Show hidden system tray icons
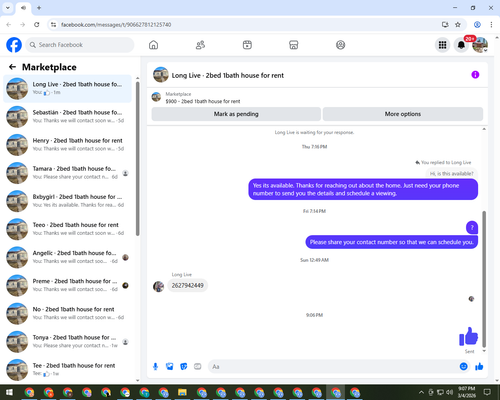Image resolution: width=500 pixels, height=400 pixels. [x=421, y=392]
